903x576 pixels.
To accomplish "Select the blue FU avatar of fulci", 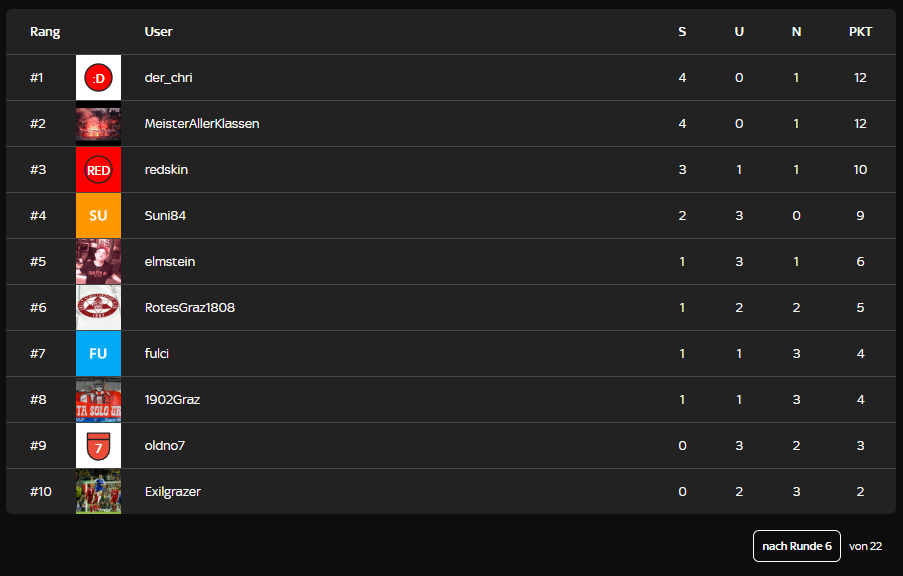I will [98, 354].
